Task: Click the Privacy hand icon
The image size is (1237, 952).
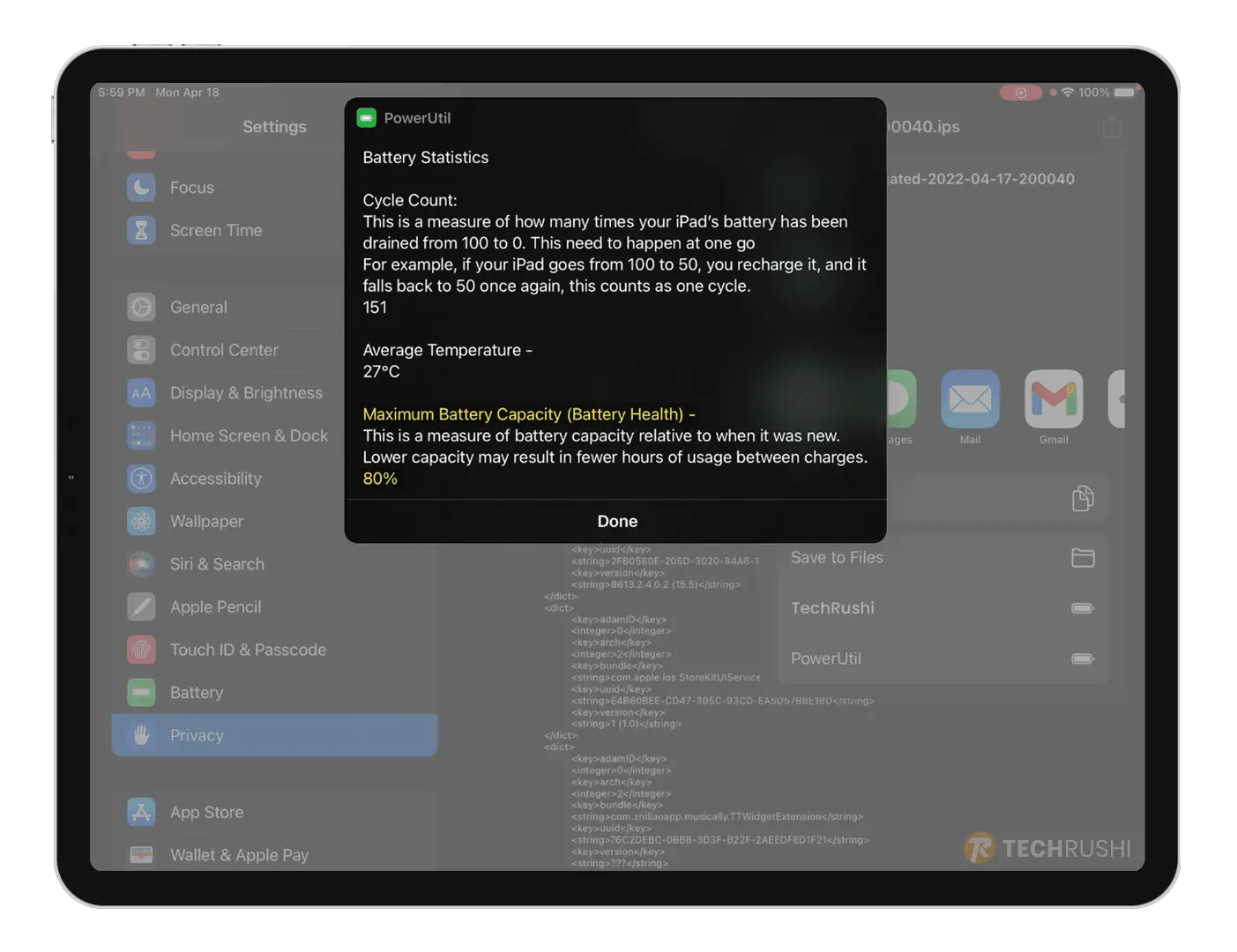Action: pos(141,735)
